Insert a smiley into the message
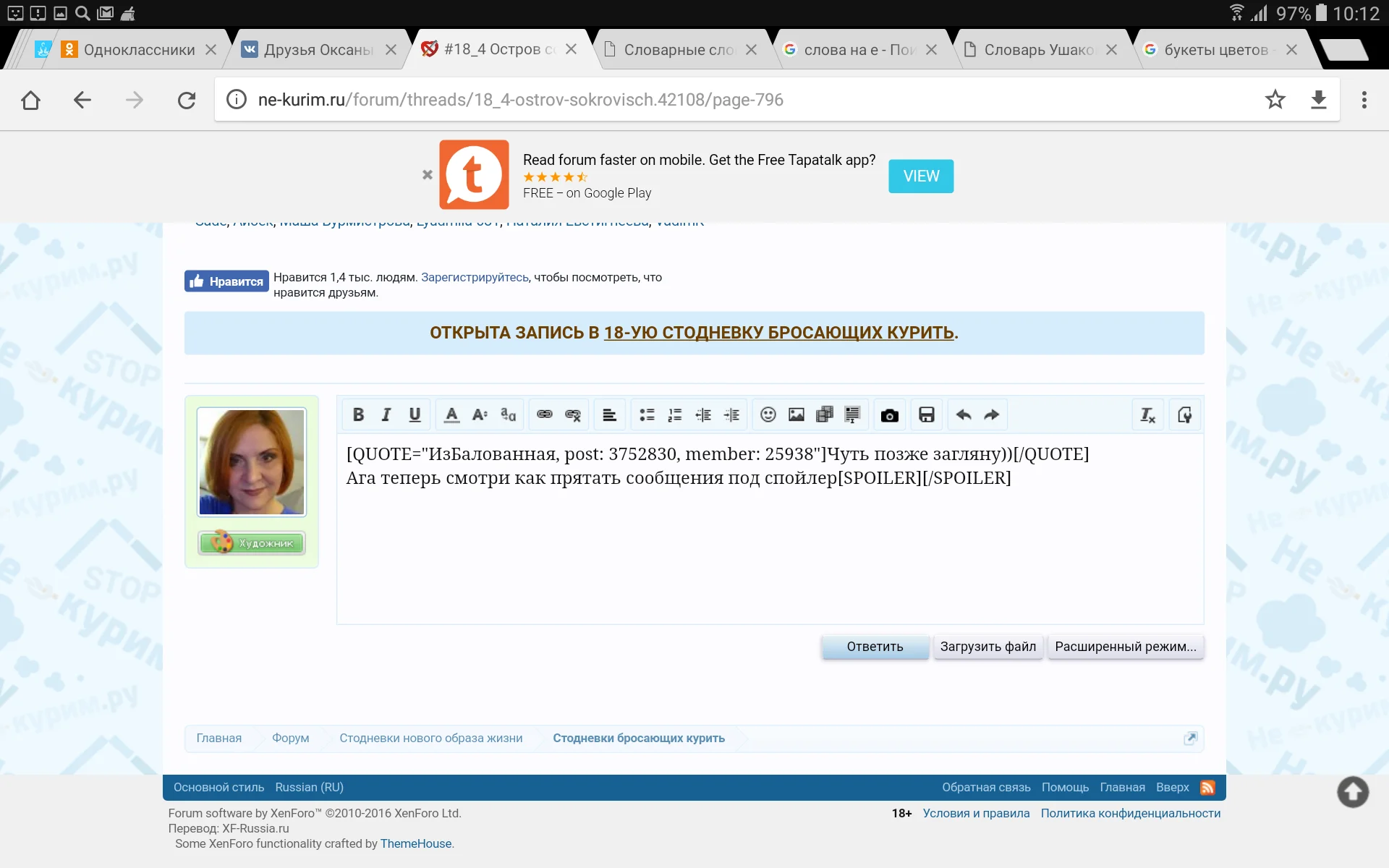Screen dimensions: 1389x868 pyautogui.click(x=768, y=414)
